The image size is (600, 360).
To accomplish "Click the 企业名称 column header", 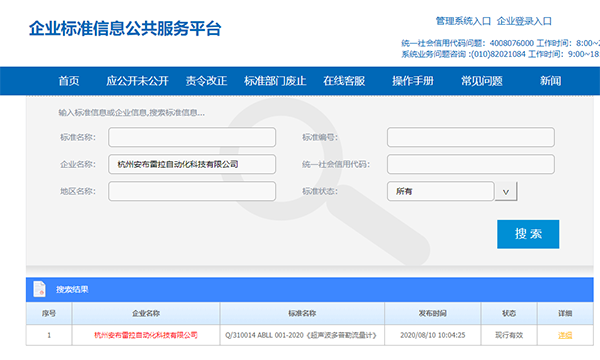I will (x=146, y=313).
